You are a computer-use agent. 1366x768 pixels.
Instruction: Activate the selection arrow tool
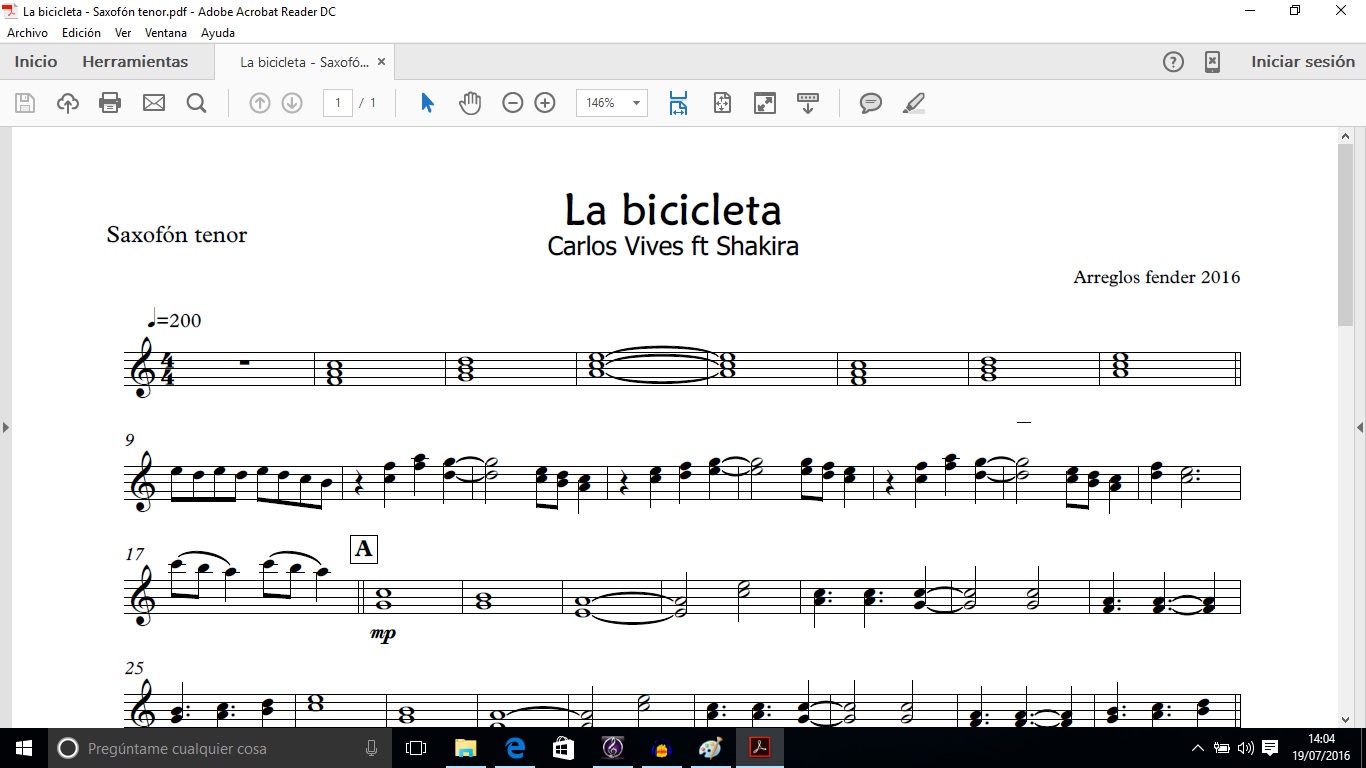pos(428,103)
